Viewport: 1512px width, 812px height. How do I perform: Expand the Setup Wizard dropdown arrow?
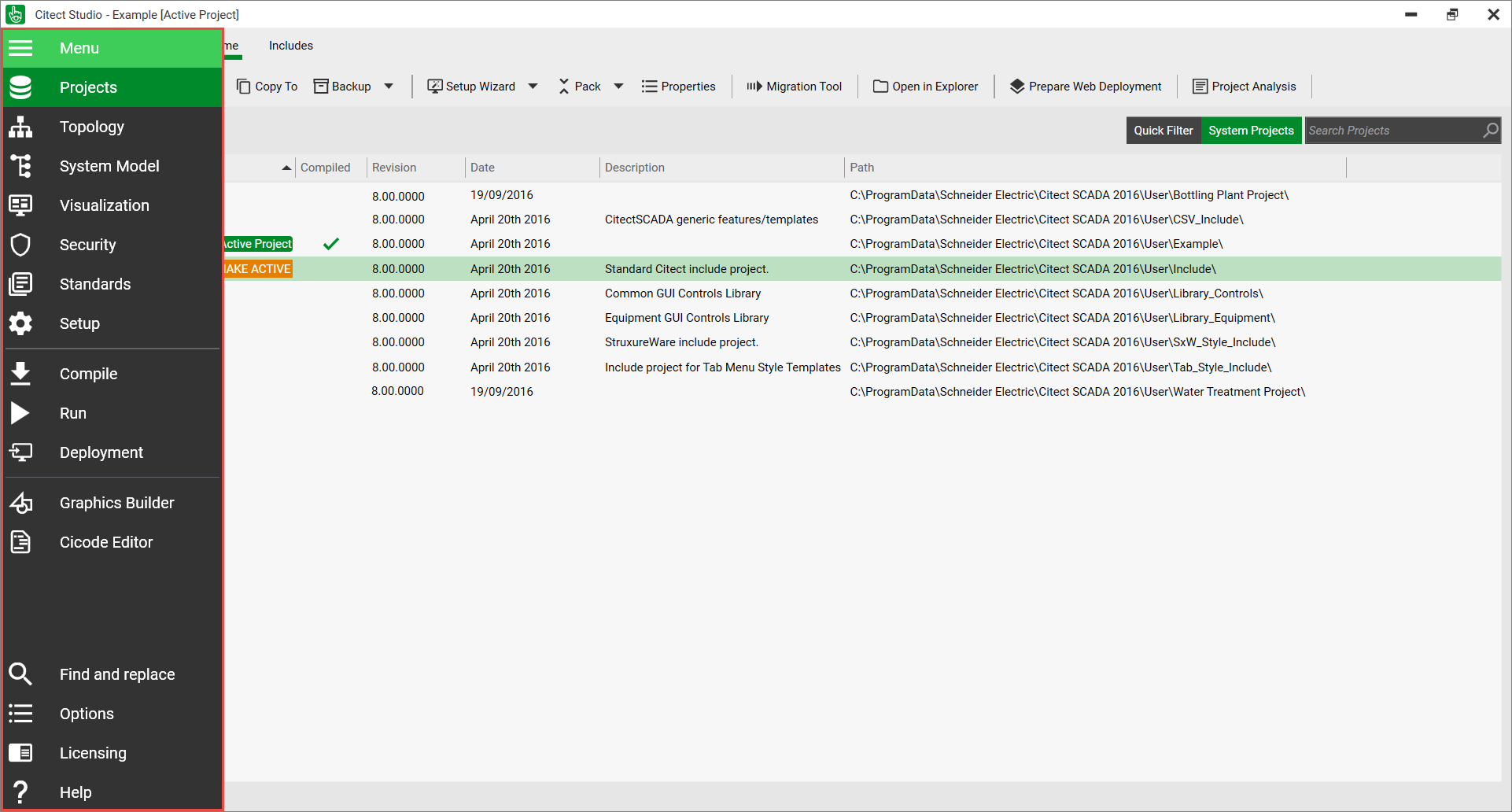tap(533, 87)
